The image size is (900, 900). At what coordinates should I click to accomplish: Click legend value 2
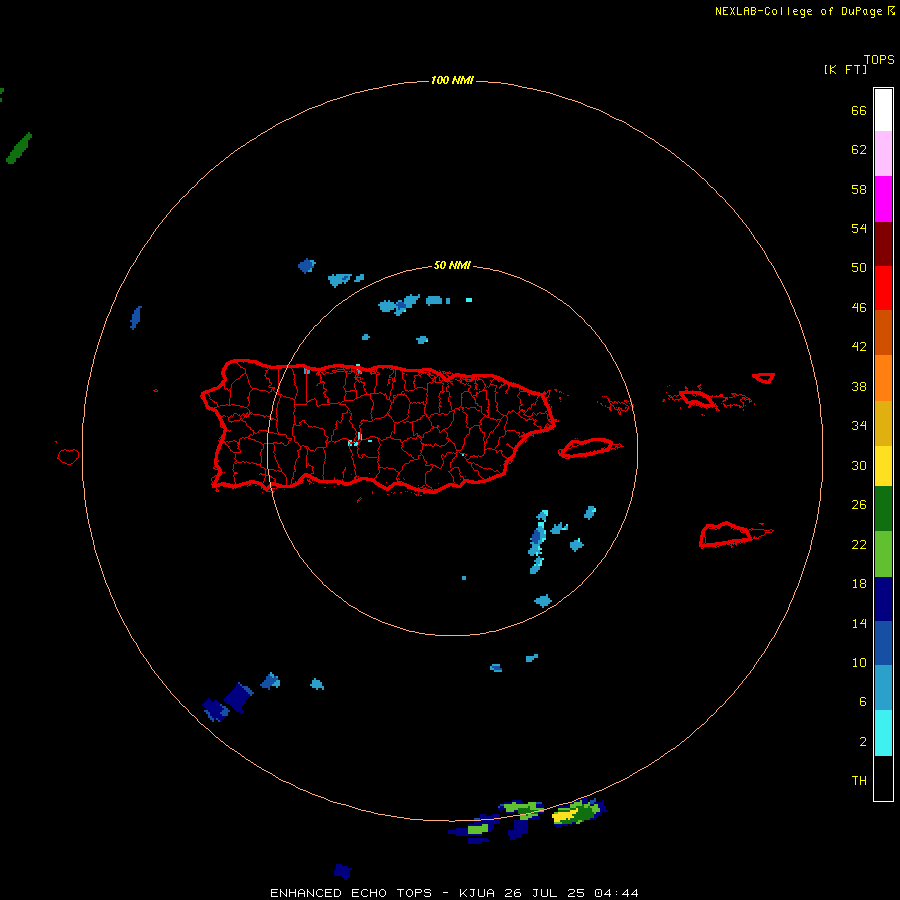863,742
